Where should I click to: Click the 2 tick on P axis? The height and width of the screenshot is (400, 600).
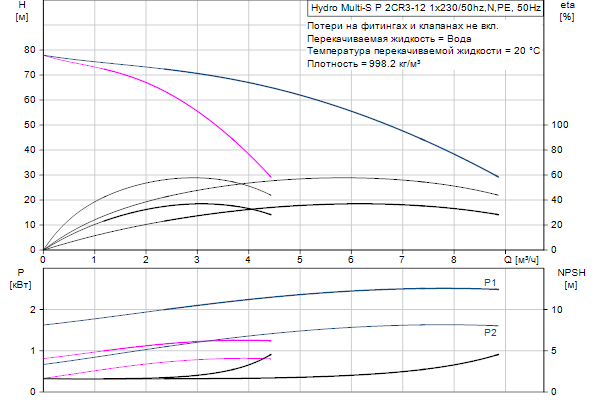[34, 309]
